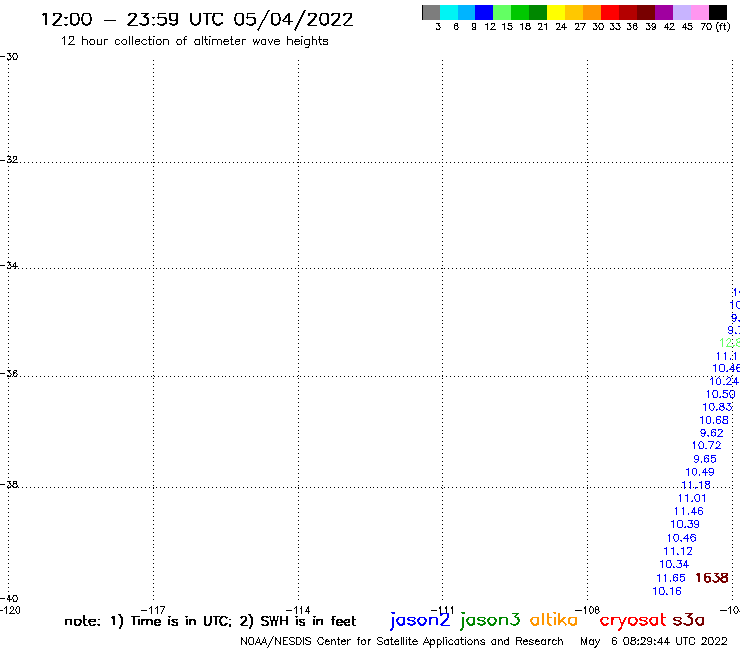The height and width of the screenshot is (650, 740).
Task: Click the light green 12.8 wave height value
Action: [729, 343]
